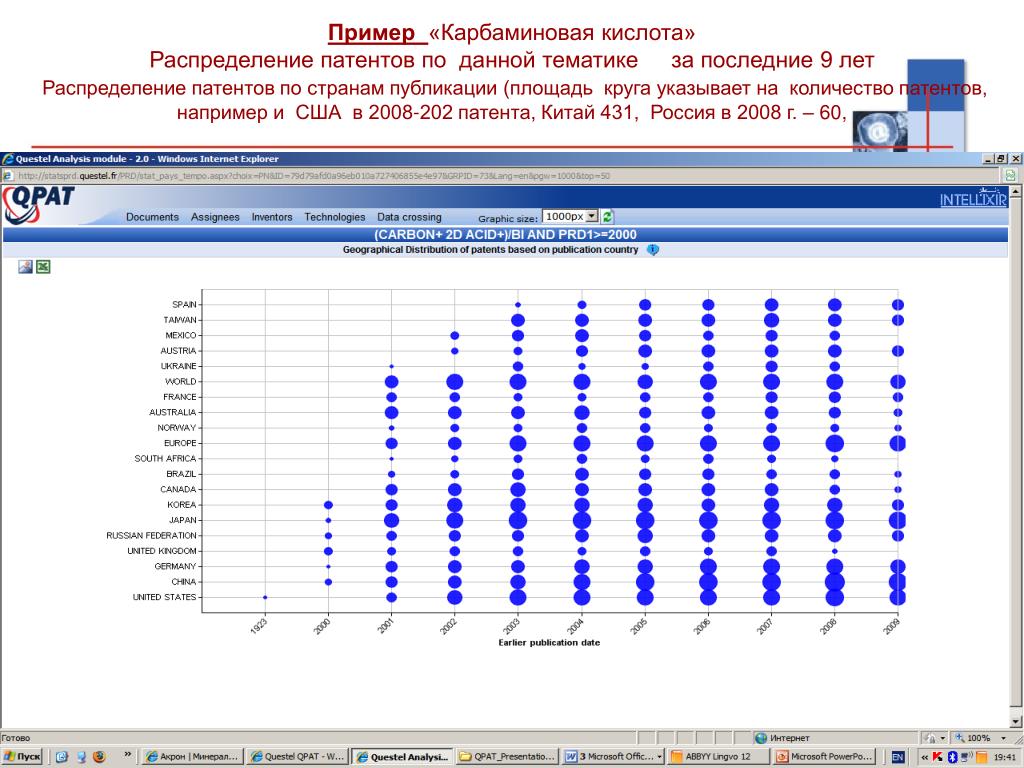Image resolution: width=1024 pixels, height=768 pixels.
Task: Switch to Microsoft PowerPoint taskbar button
Action: click(x=824, y=756)
